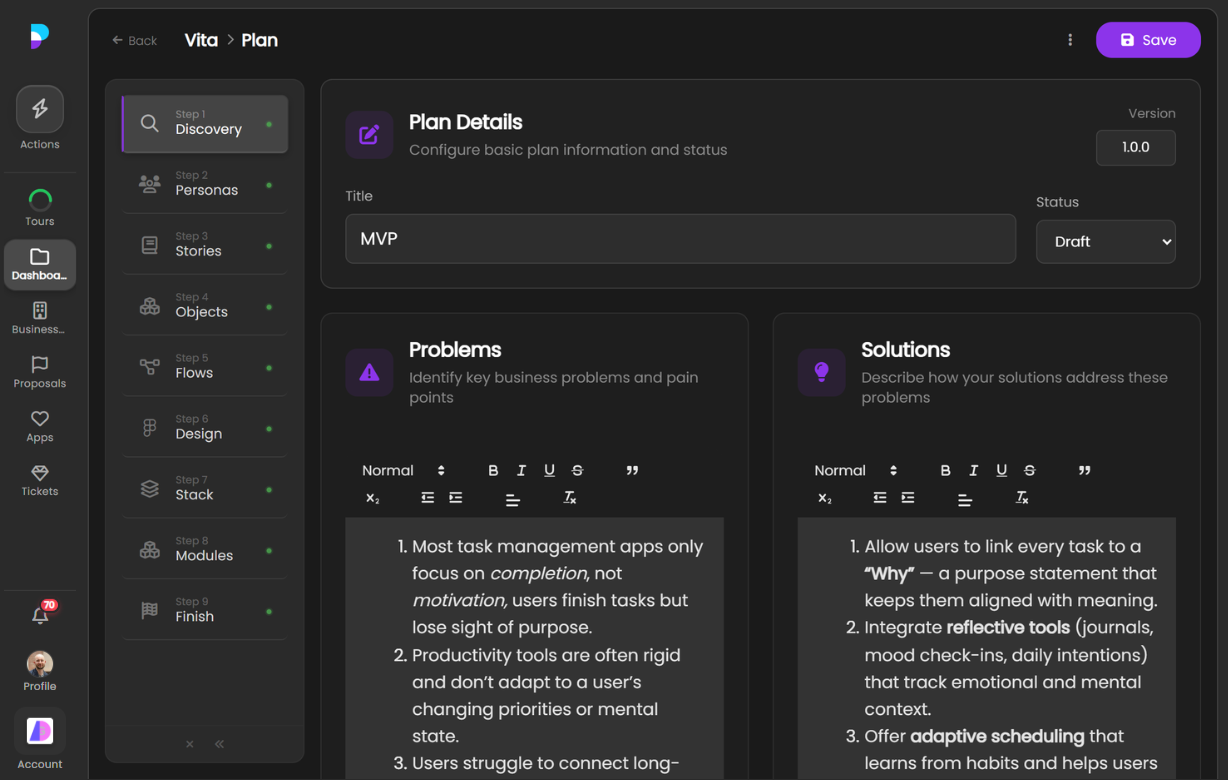The image size is (1228, 780).
Task: Open the three-dot overflow menu
Action: tap(1070, 39)
